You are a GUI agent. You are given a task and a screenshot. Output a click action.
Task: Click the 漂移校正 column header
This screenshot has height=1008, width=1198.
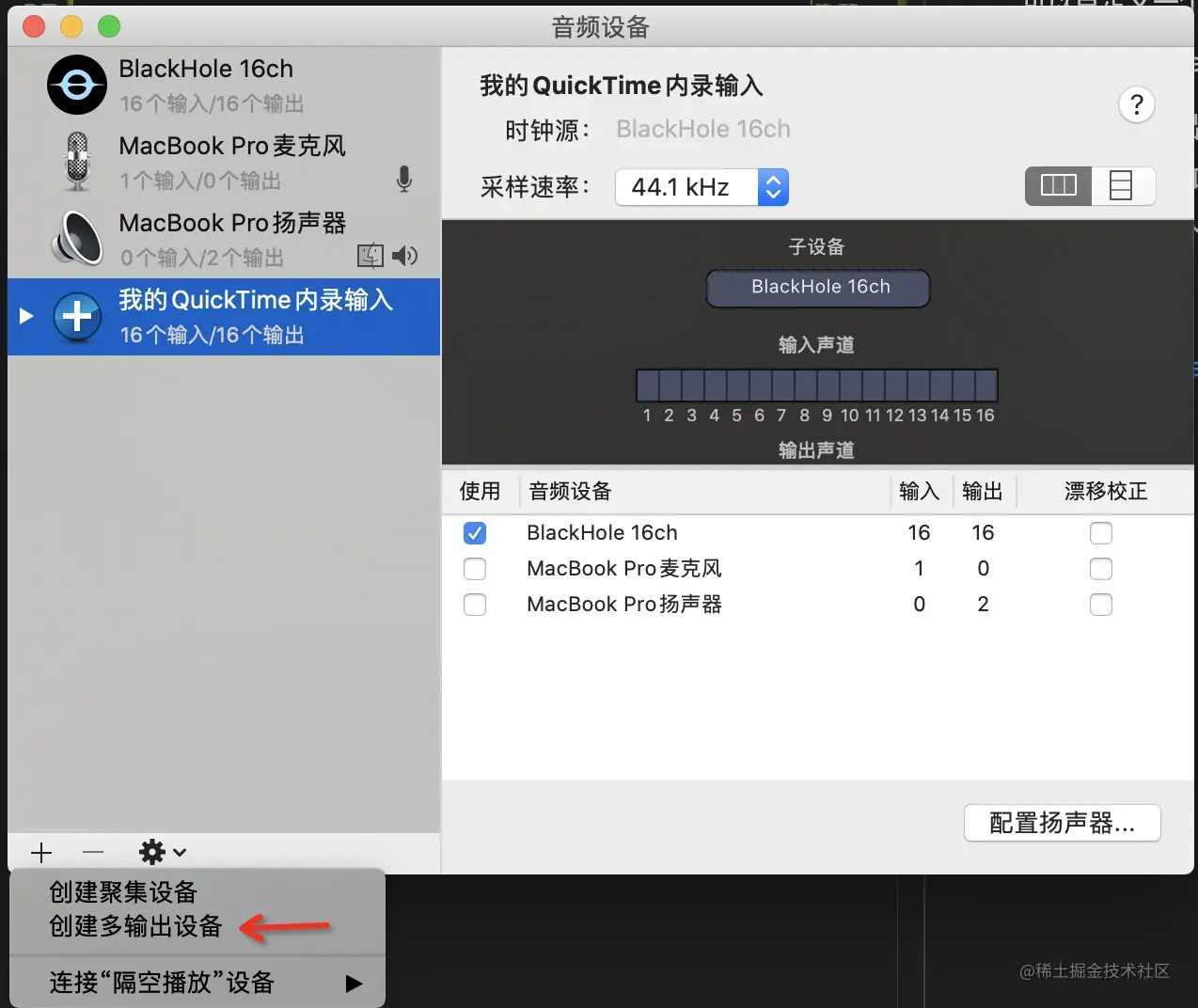pos(1106,491)
